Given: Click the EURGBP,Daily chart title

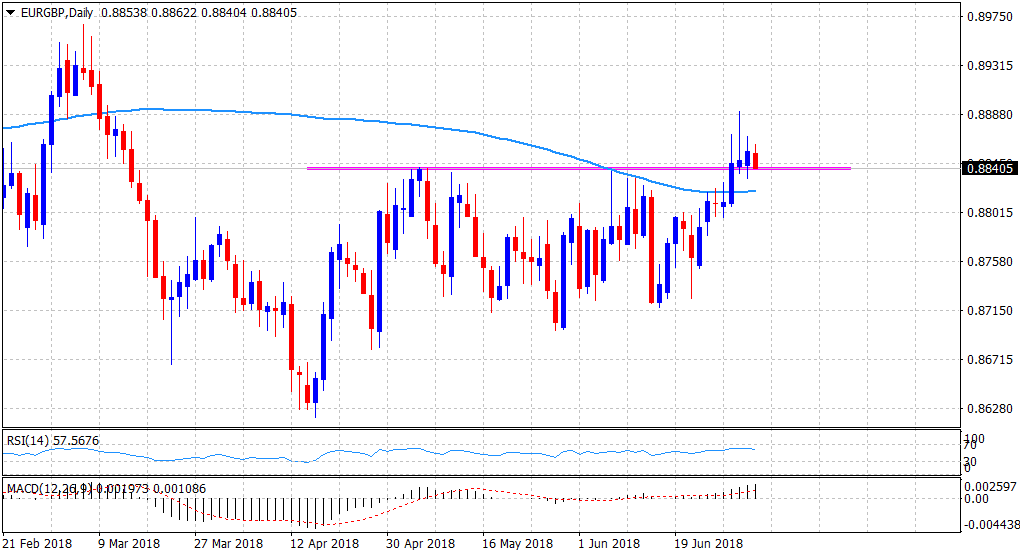Looking at the screenshot, I should click(51, 11).
